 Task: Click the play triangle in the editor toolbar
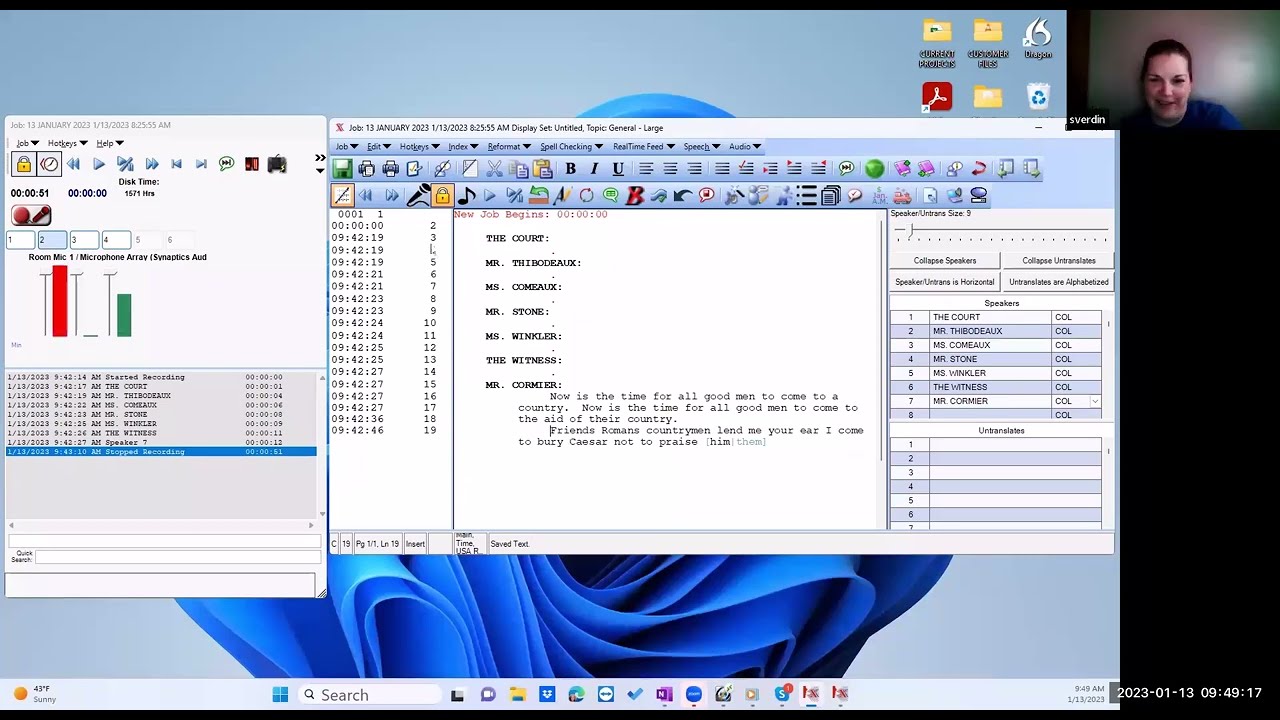click(x=490, y=196)
